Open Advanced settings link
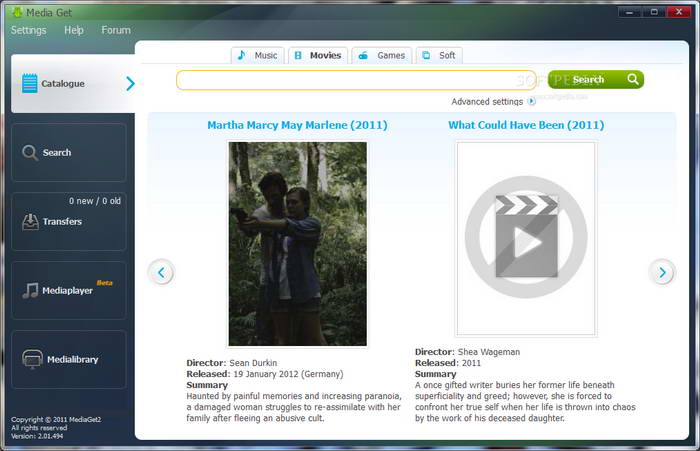Viewport: 700px width, 451px height. 487,102
